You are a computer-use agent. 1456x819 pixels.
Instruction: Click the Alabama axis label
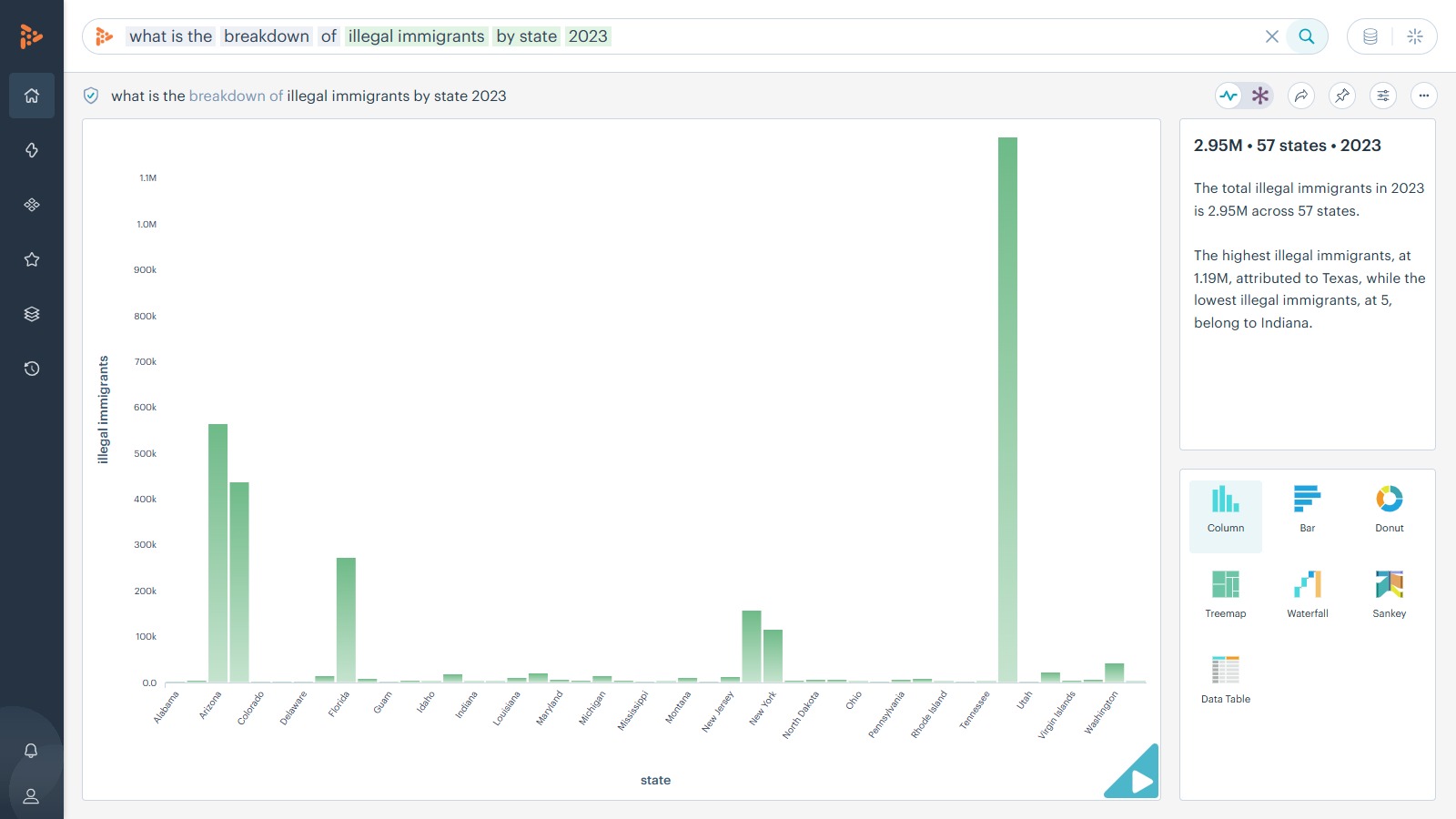pos(166,707)
